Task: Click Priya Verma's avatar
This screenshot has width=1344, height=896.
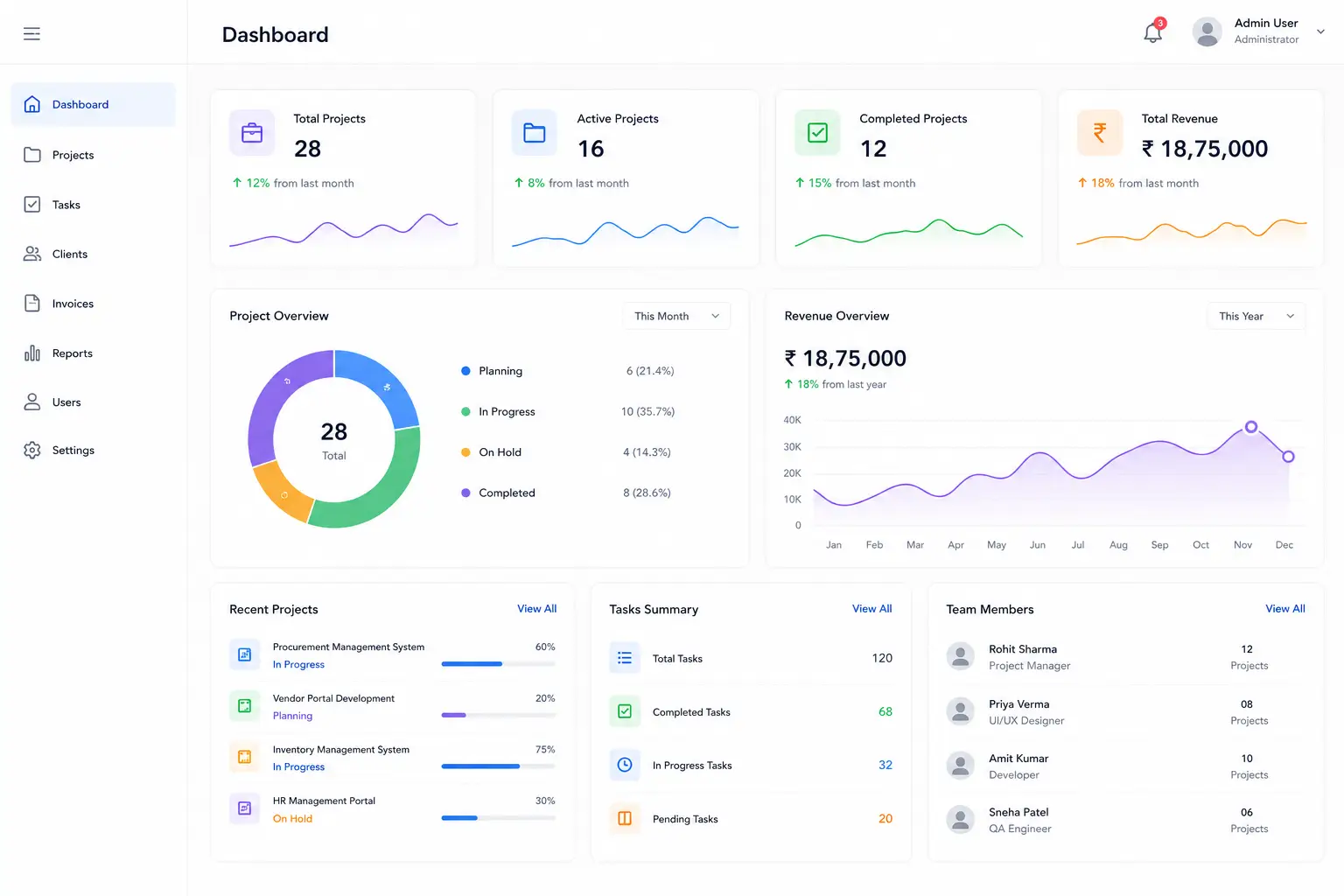Action: tap(960, 711)
